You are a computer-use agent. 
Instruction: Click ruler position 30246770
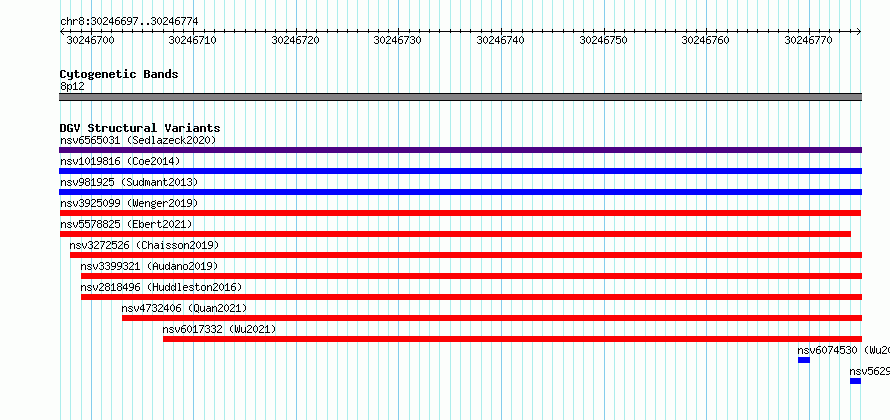(x=808, y=40)
